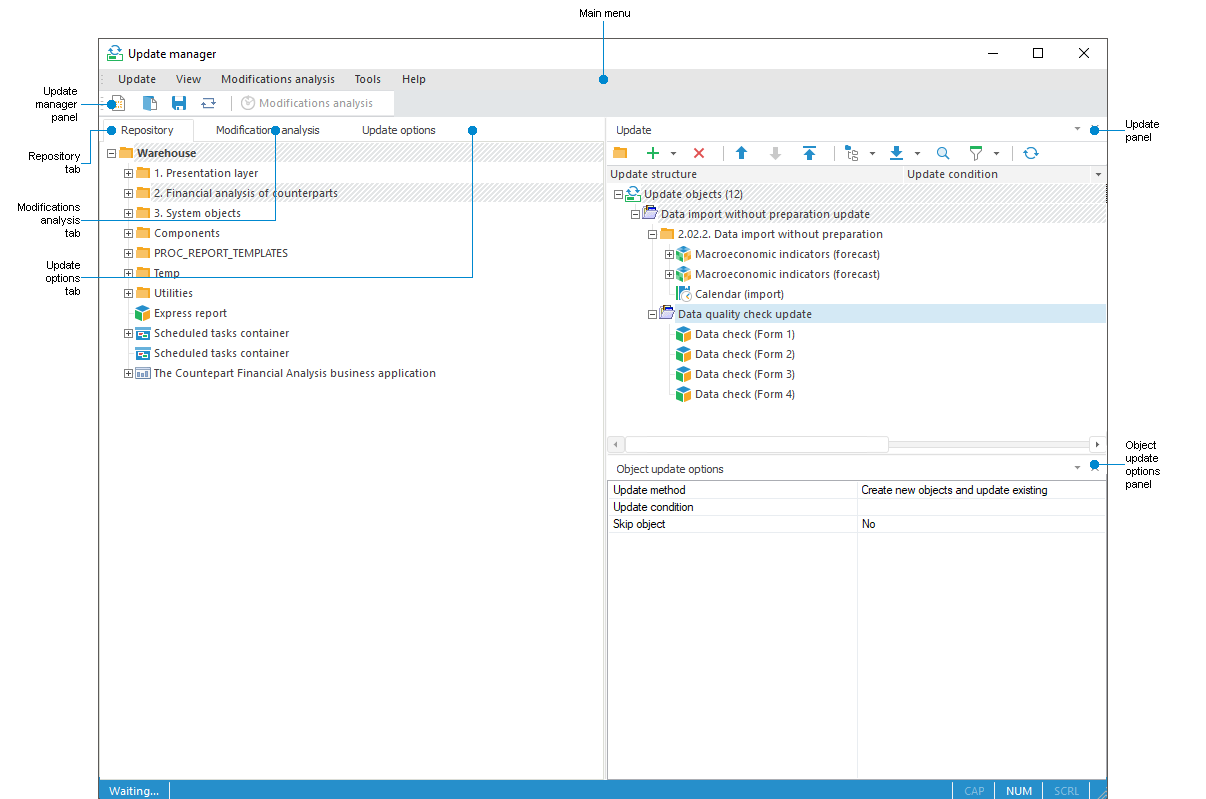The width and height of the screenshot is (1206, 799).
Task: Move object up with blue arrow
Action: [741, 153]
